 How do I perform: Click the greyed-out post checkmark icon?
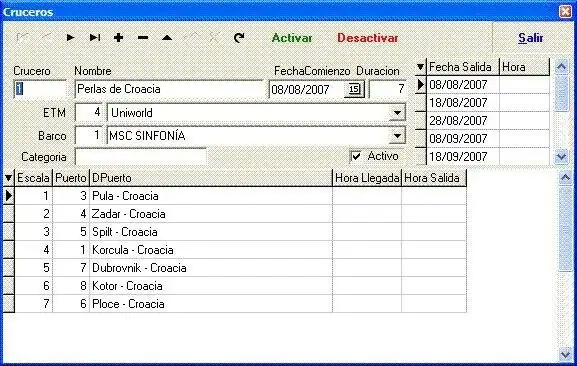click(x=191, y=38)
